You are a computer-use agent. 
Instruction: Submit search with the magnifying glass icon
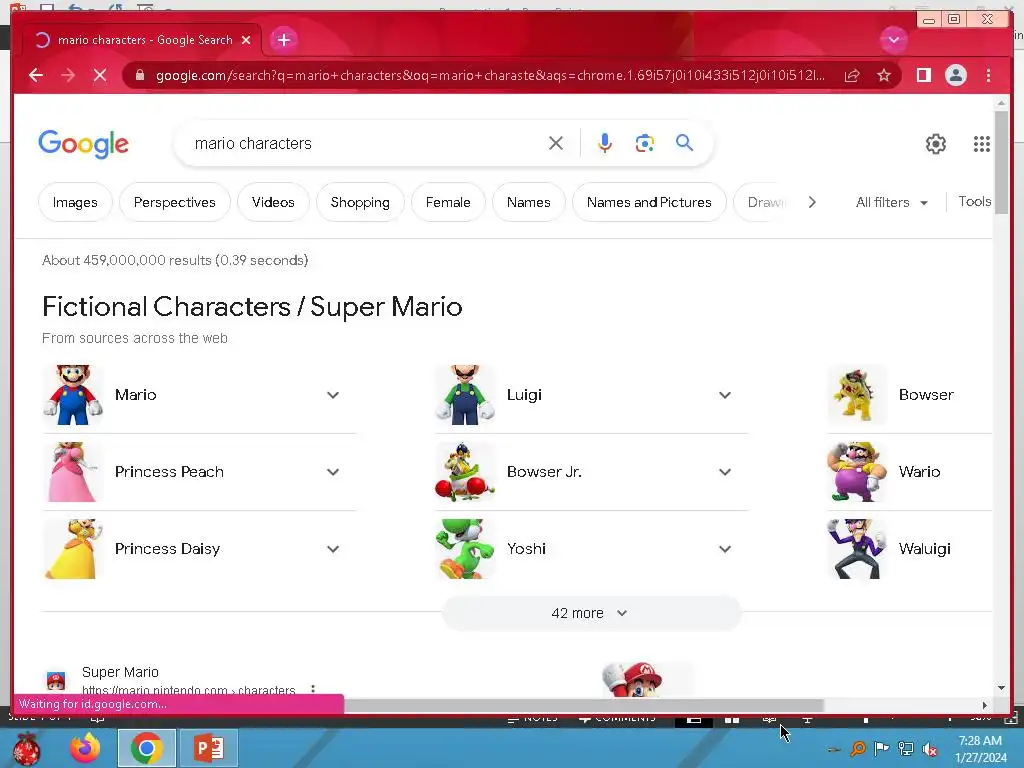pyautogui.click(x=684, y=142)
